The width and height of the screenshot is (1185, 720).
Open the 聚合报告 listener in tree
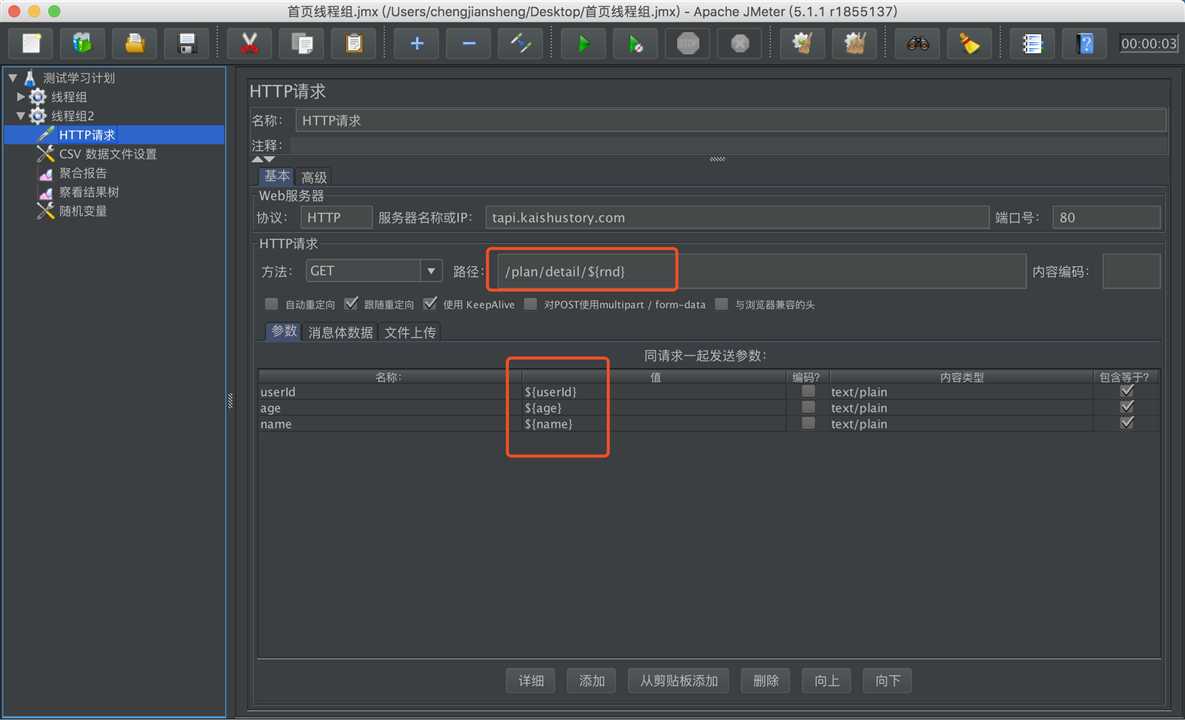[83, 173]
